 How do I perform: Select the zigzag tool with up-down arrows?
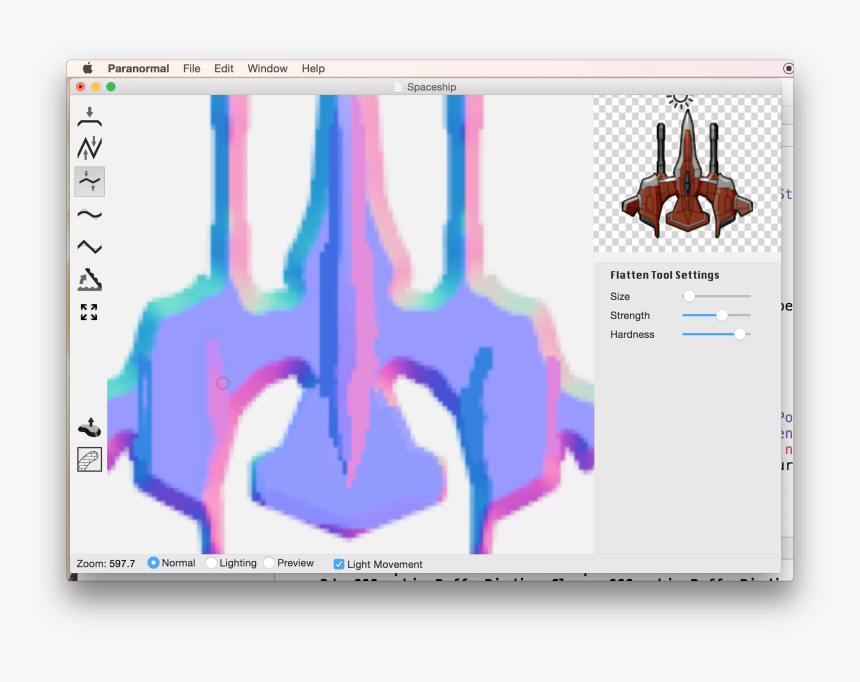pos(89,148)
